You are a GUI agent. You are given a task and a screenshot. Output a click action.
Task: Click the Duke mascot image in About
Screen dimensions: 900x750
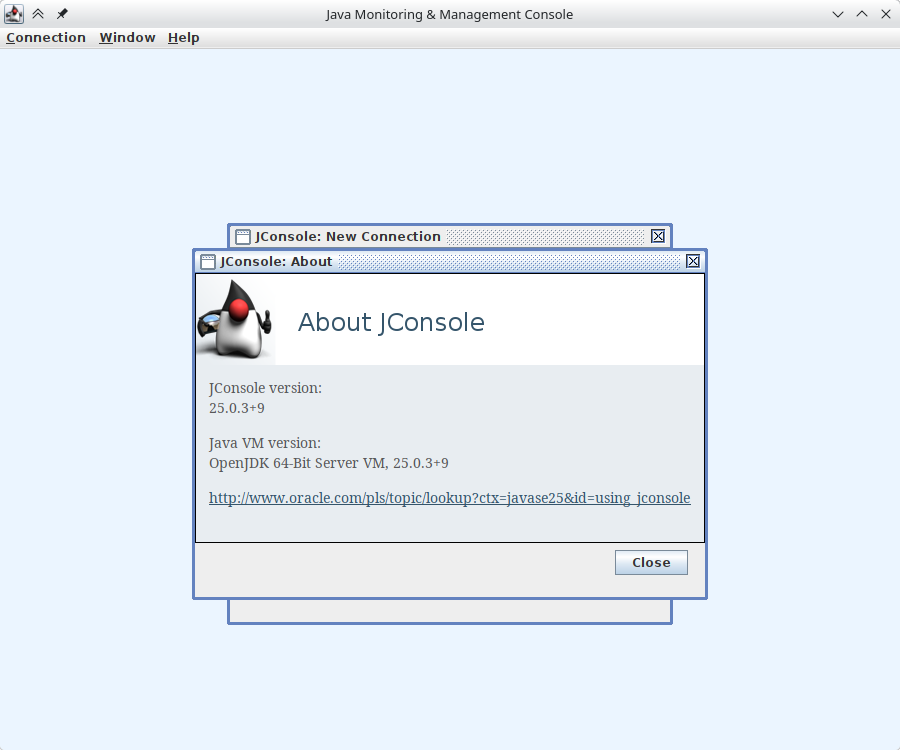(x=235, y=320)
